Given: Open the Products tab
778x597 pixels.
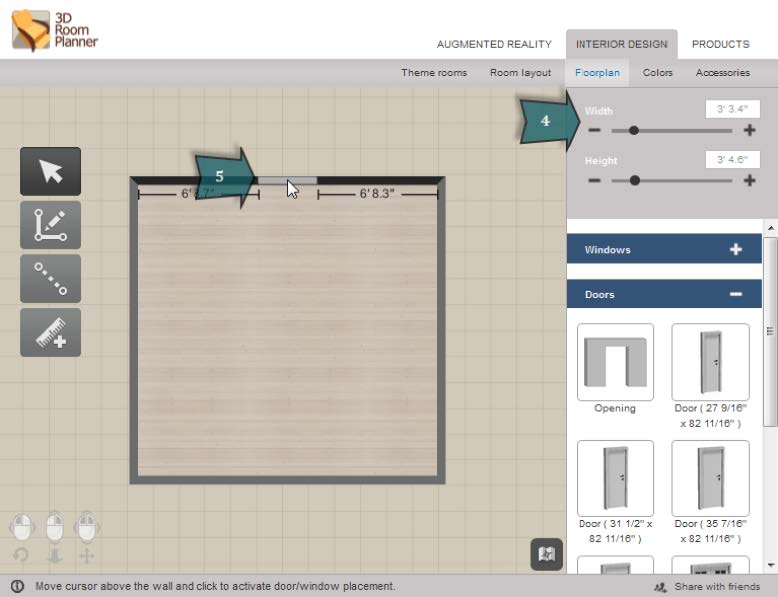Looking at the screenshot, I should pyautogui.click(x=720, y=44).
